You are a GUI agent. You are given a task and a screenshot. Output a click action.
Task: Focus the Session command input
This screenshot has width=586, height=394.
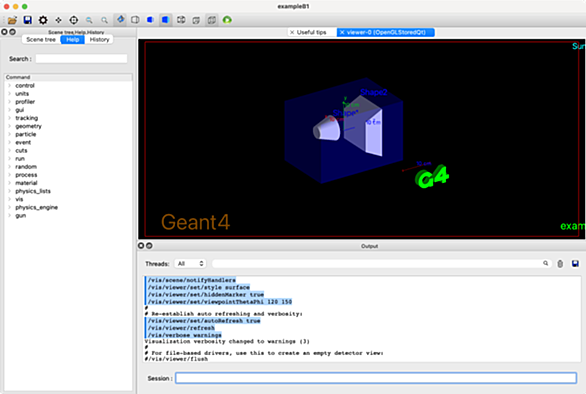point(376,378)
